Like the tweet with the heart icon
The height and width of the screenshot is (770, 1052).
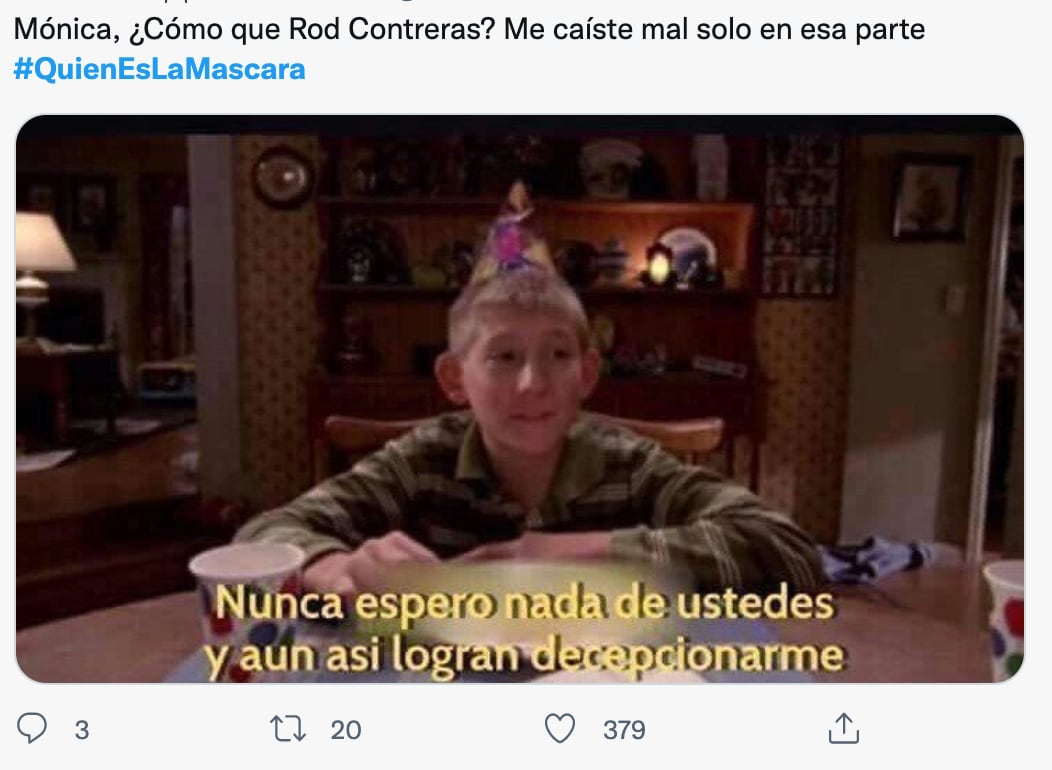[560, 728]
